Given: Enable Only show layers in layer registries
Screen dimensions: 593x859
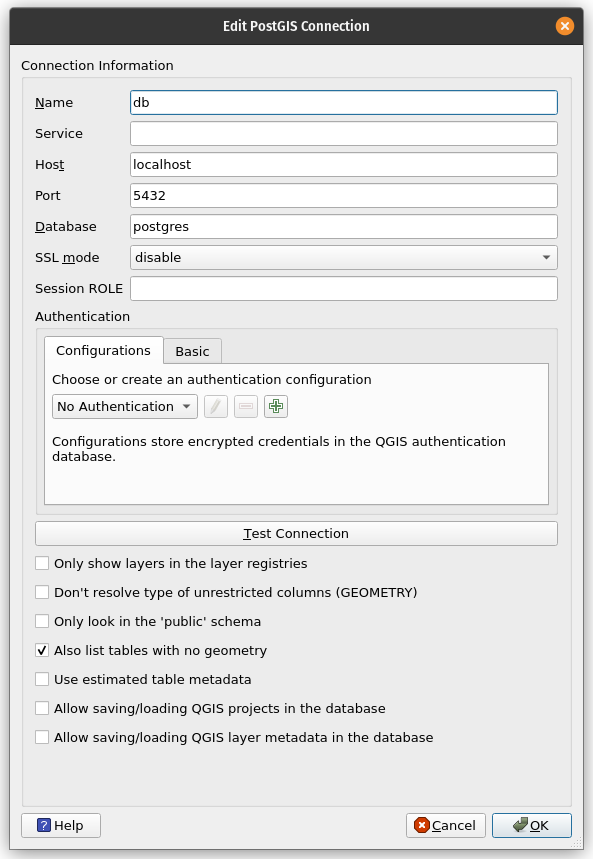Looking at the screenshot, I should pos(42,563).
